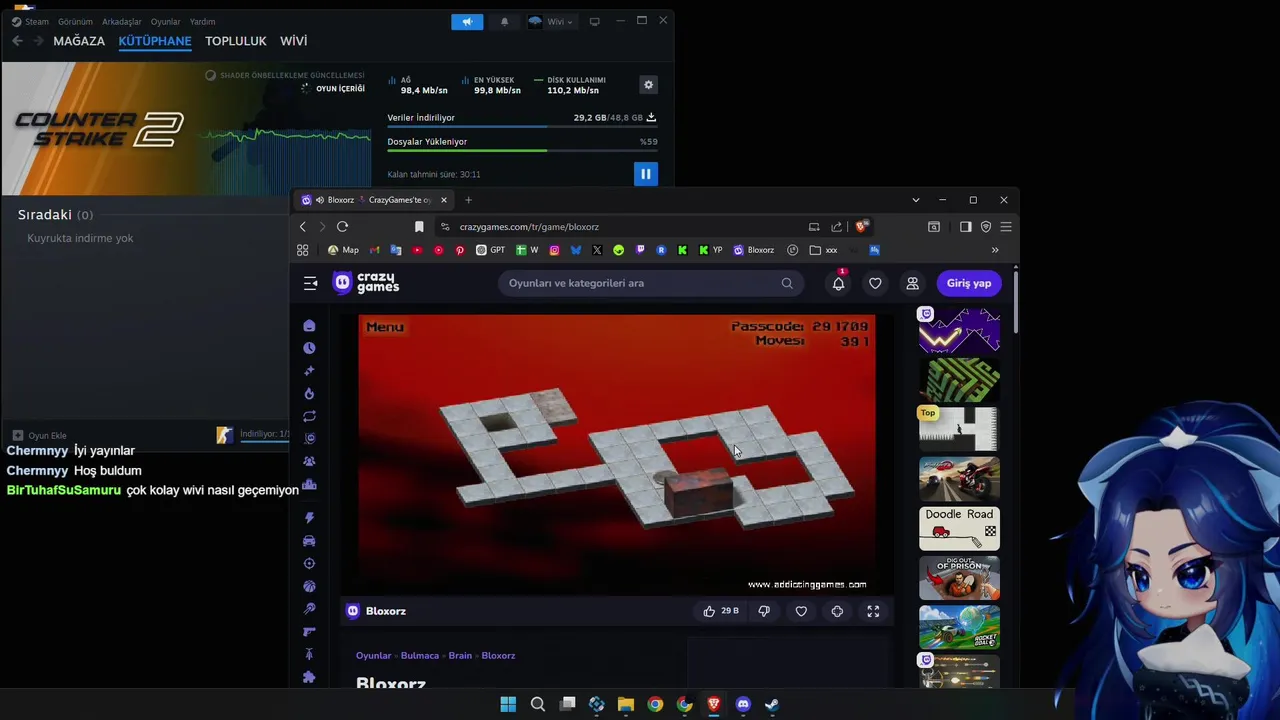Open the MAĞAZA tab in Steam
1280x720 pixels.
pyautogui.click(x=79, y=41)
